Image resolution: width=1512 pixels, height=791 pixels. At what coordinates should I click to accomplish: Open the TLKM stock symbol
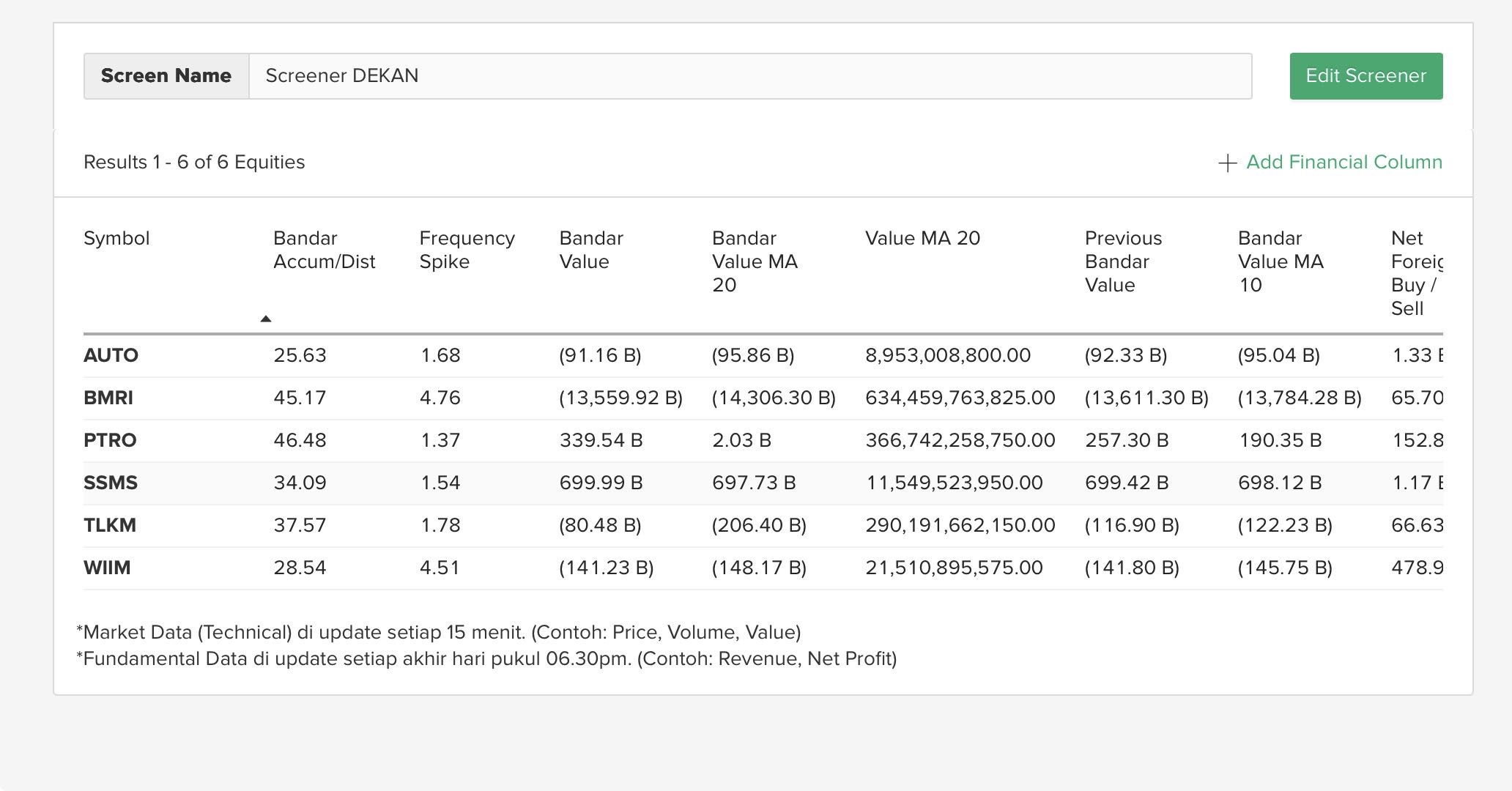tap(110, 525)
